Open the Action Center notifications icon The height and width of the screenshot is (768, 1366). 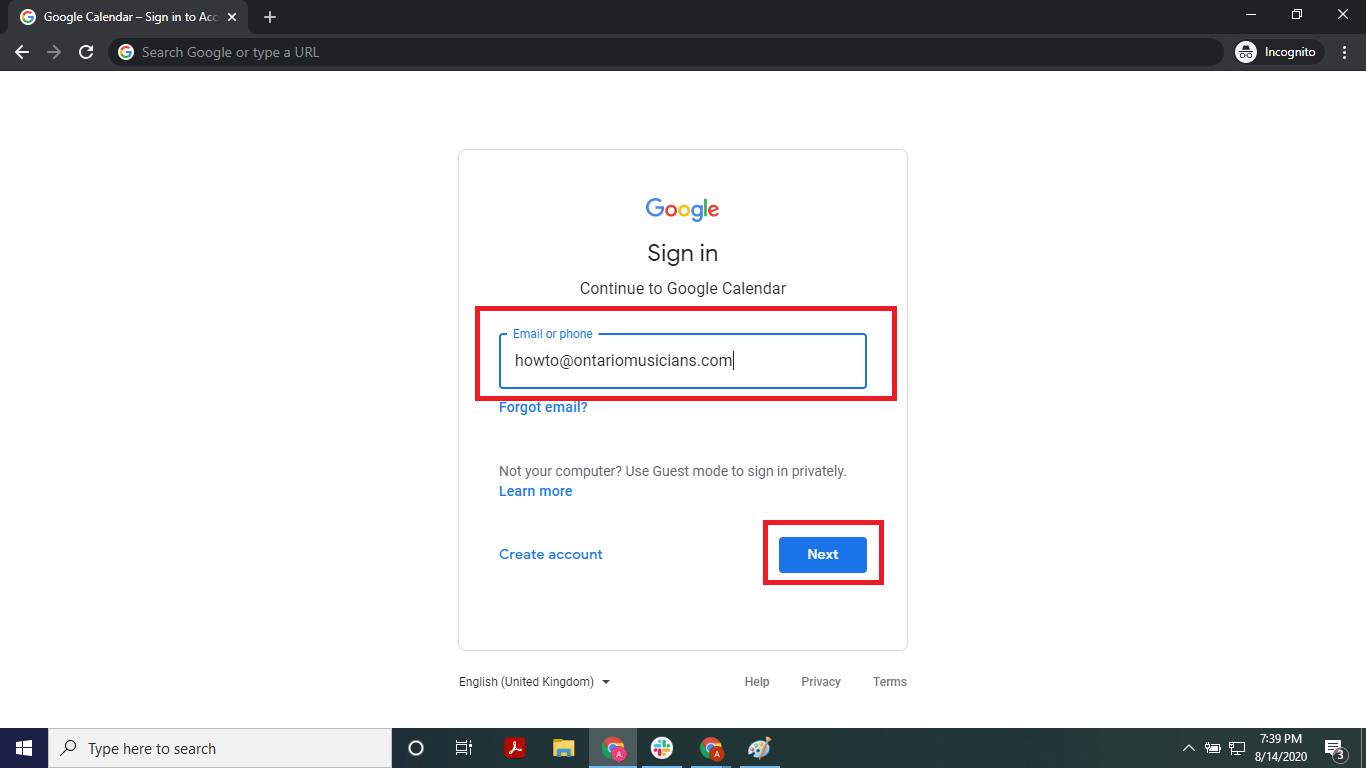point(1334,748)
